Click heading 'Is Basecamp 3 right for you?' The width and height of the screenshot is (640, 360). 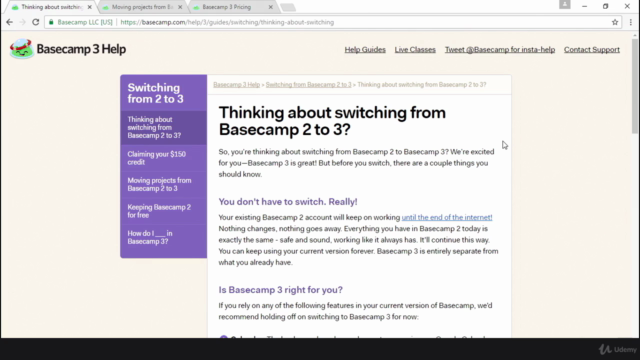coord(280,290)
